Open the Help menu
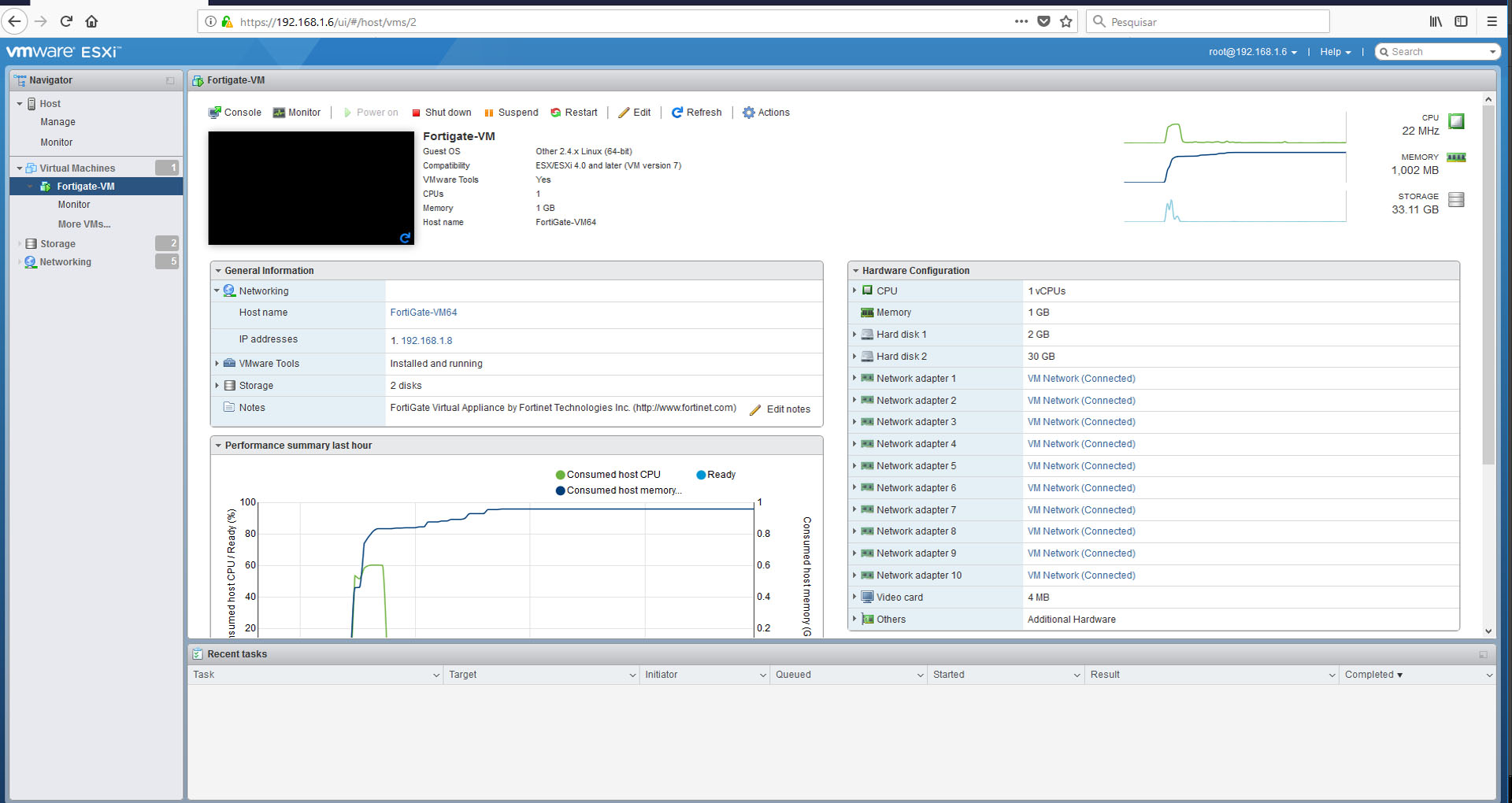 [x=1336, y=52]
